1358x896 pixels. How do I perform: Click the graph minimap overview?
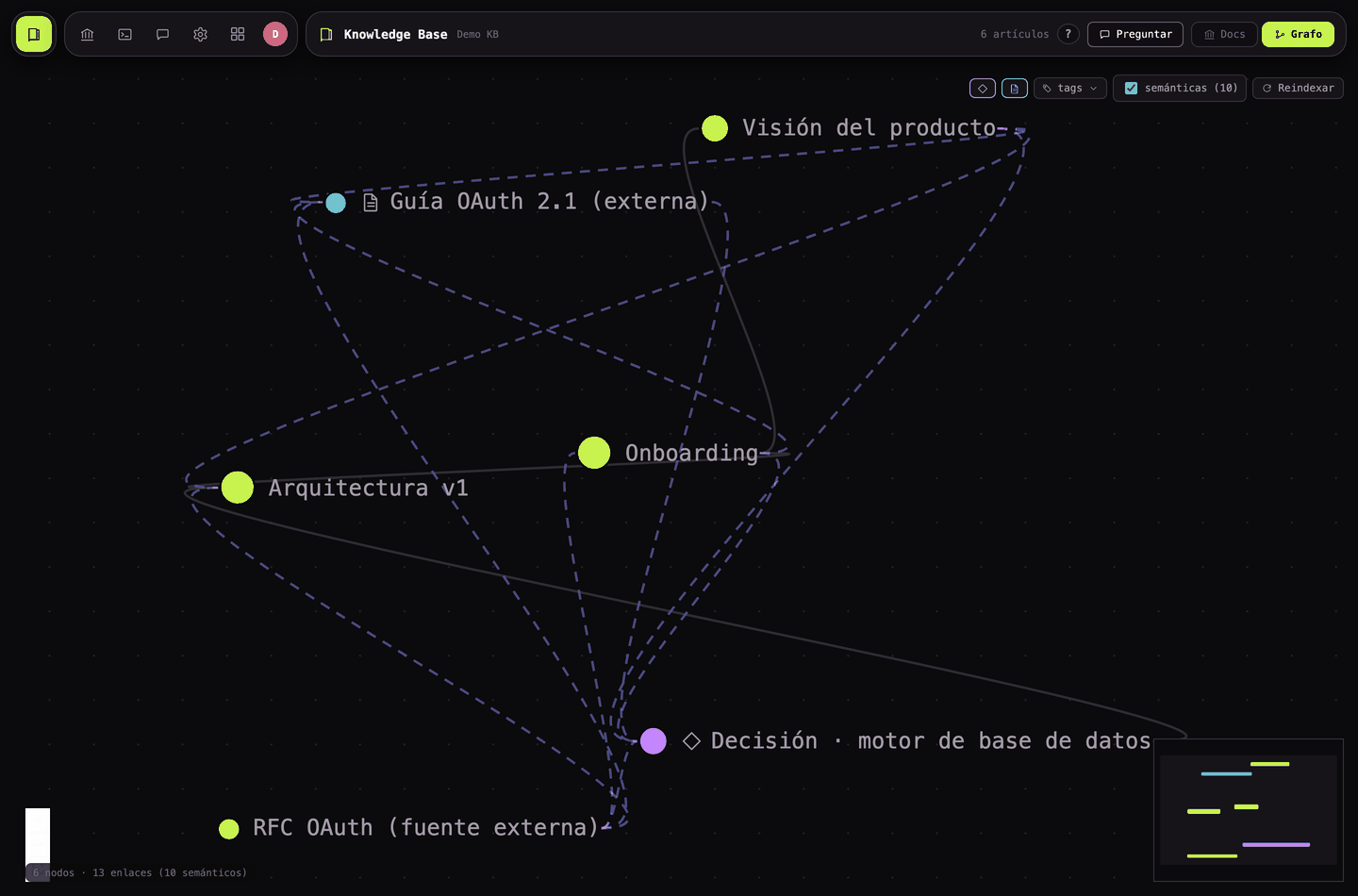[x=1249, y=810]
